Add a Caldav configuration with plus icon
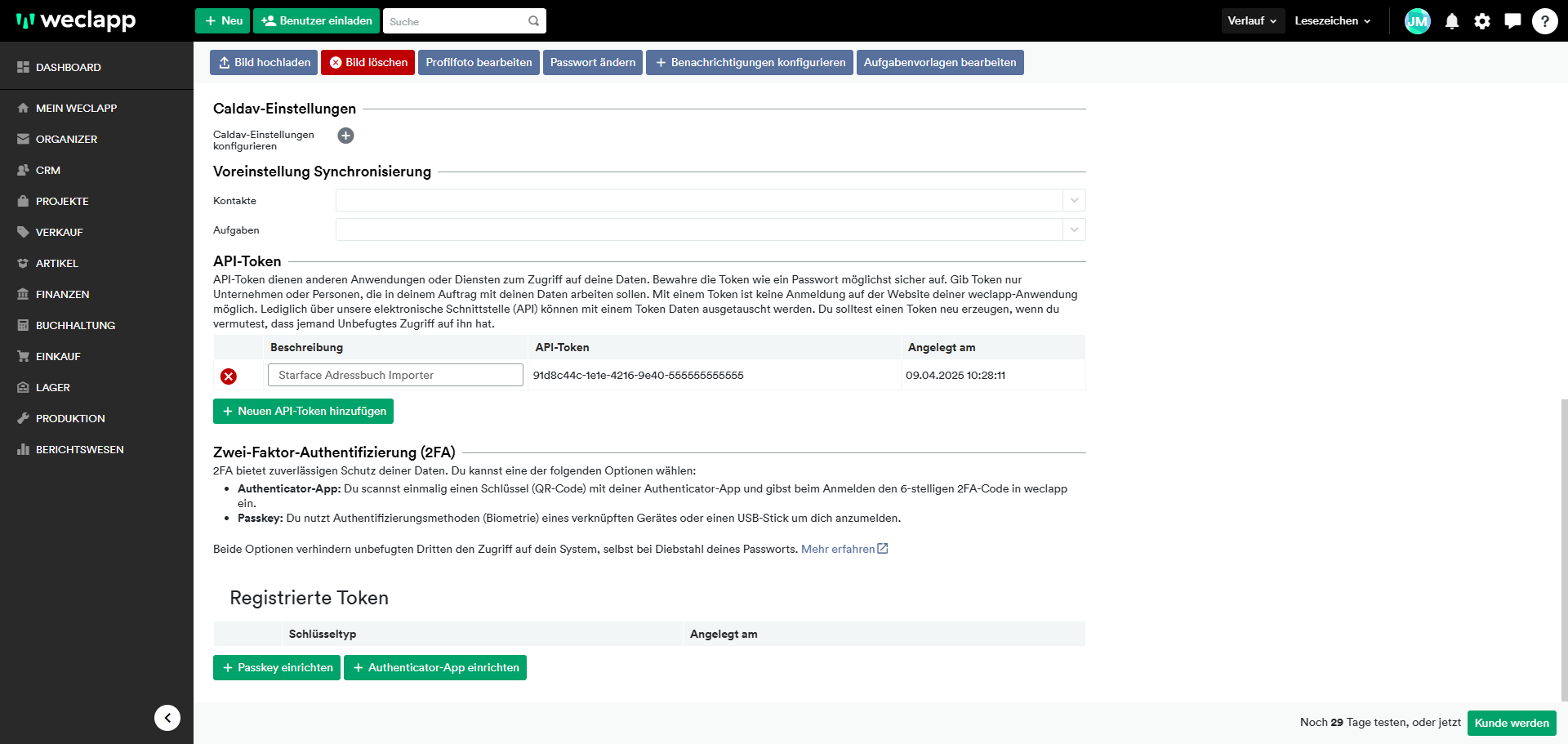Screen dimensions: 1568x744 click(x=346, y=136)
